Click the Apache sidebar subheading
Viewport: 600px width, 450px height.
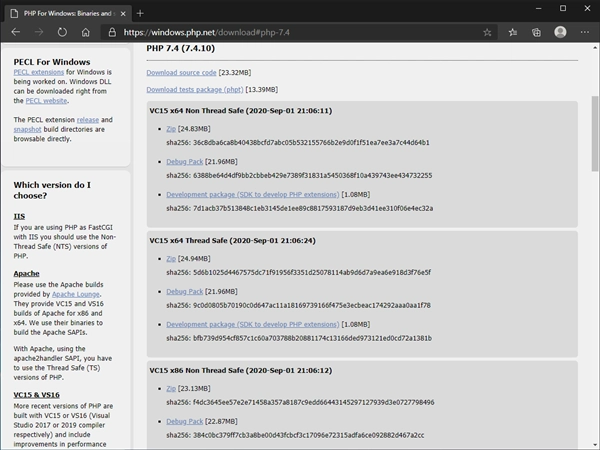point(26,274)
